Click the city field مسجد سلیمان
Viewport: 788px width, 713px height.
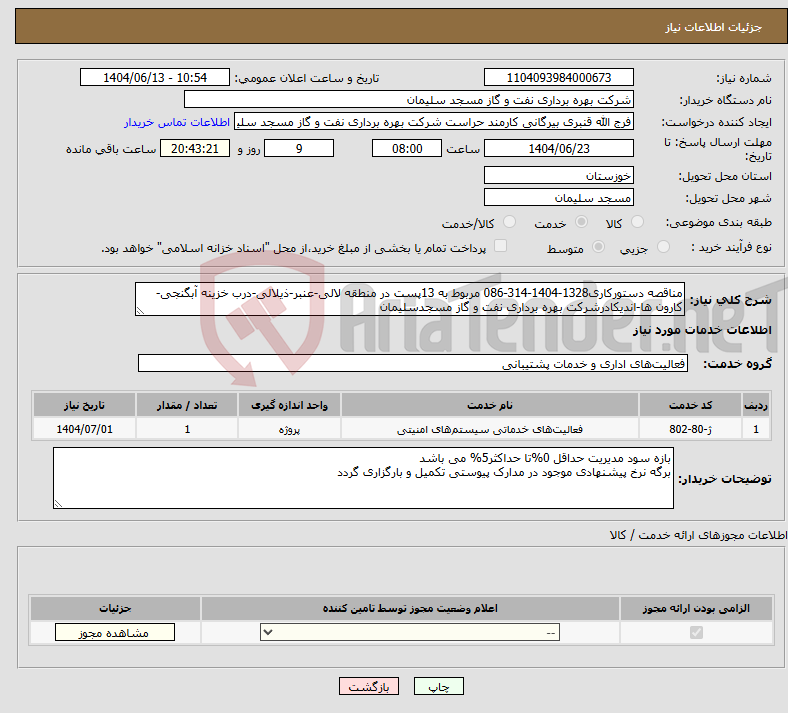point(558,197)
